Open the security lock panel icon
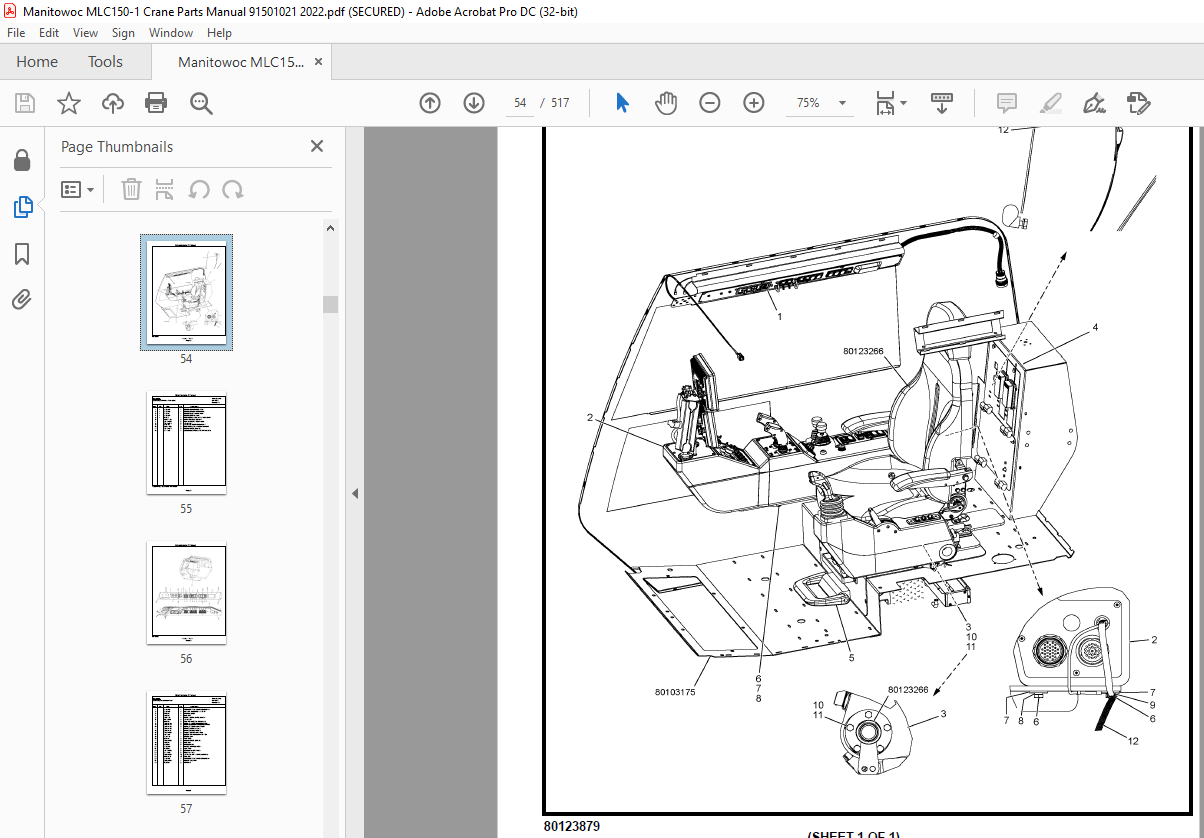Viewport: 1204px width, 838px height. (x=22, y=161)
